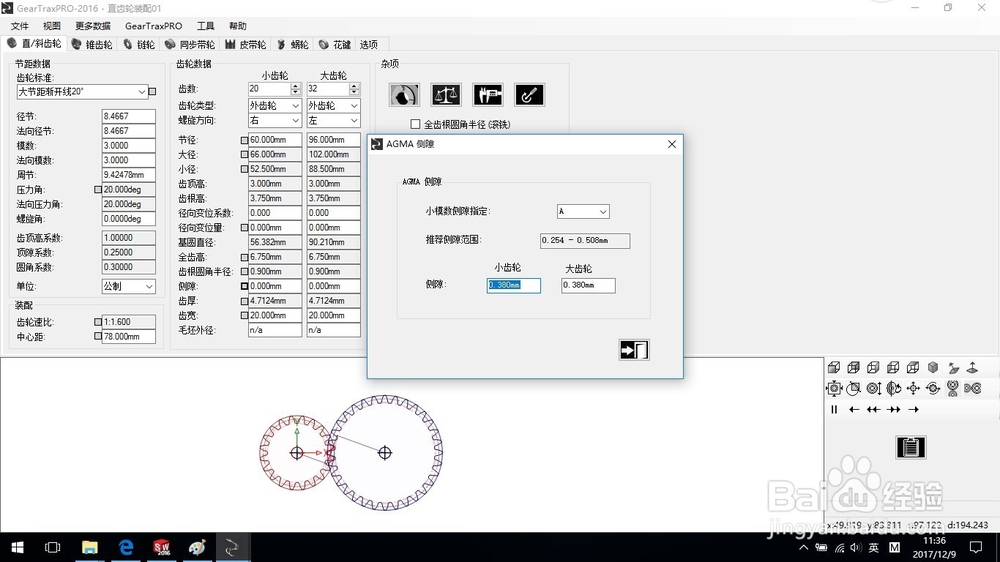Click the zoom-to-fit view icon
Image resolution: width=1000 pixels, height=562 pixels.
(834, 388)
